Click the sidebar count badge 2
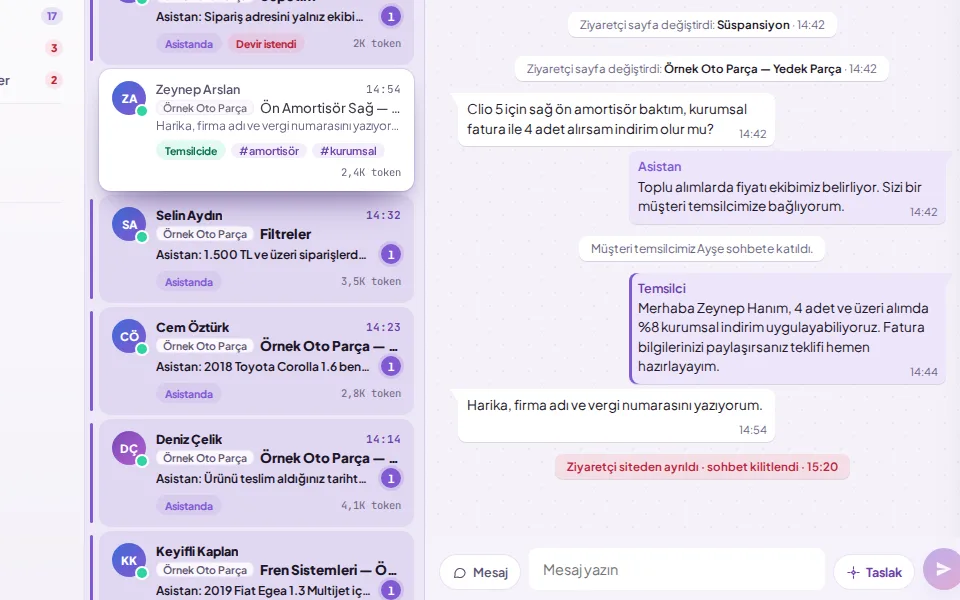Image resolution: width=960 pixels, height=600 pixels. pyautogui.click(x=54, y=80)
